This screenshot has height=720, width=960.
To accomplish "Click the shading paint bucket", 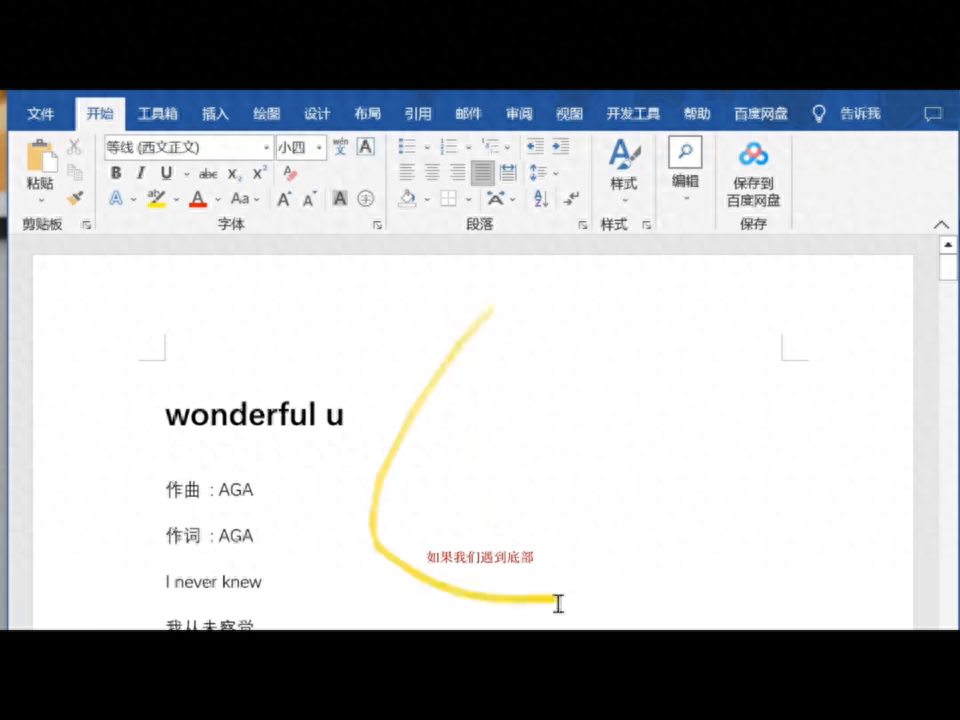I will [x=407, y=198].
